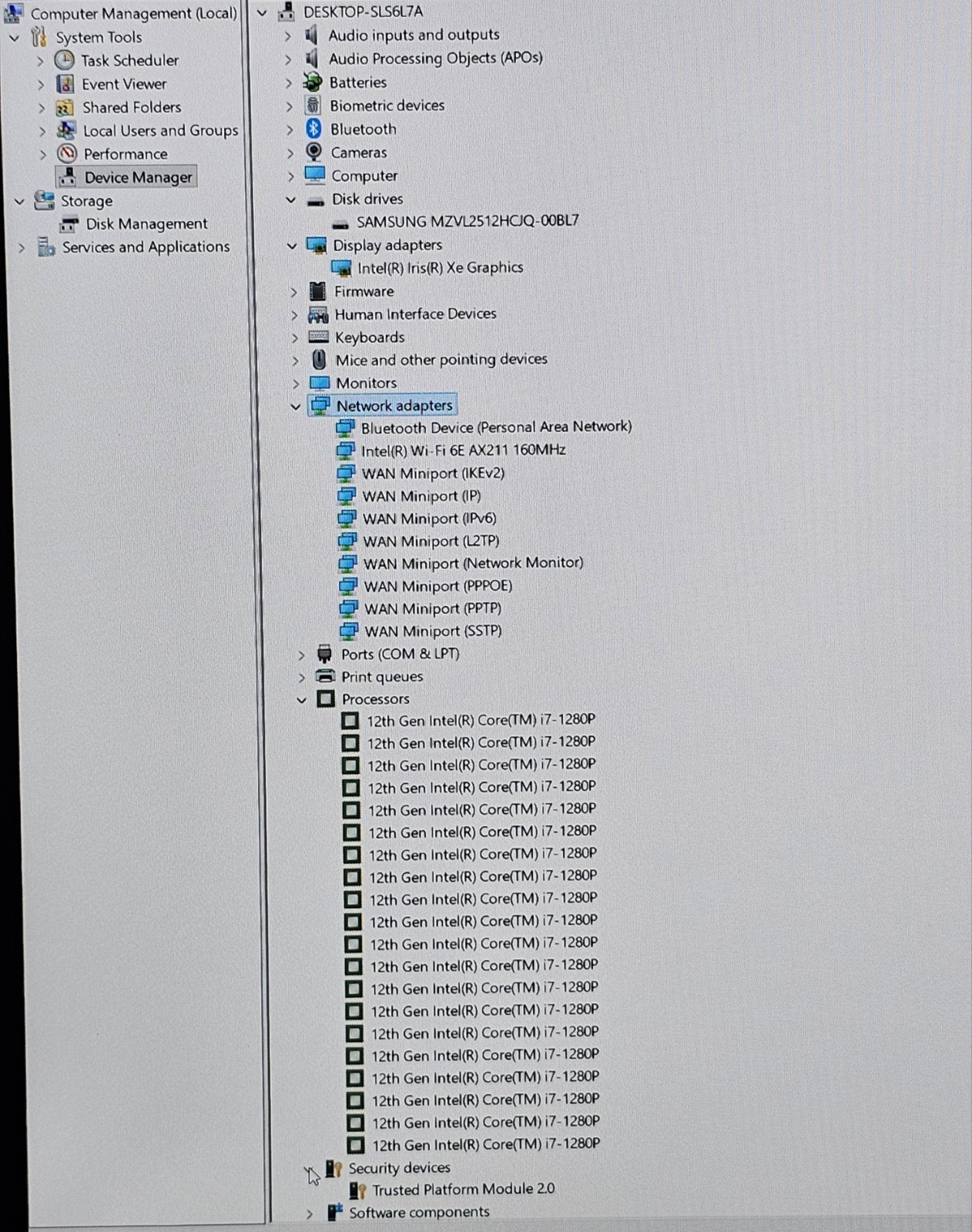Click the Services and Applications icon
This screenshot has height=1232, width=972.
tap(46, 247)
